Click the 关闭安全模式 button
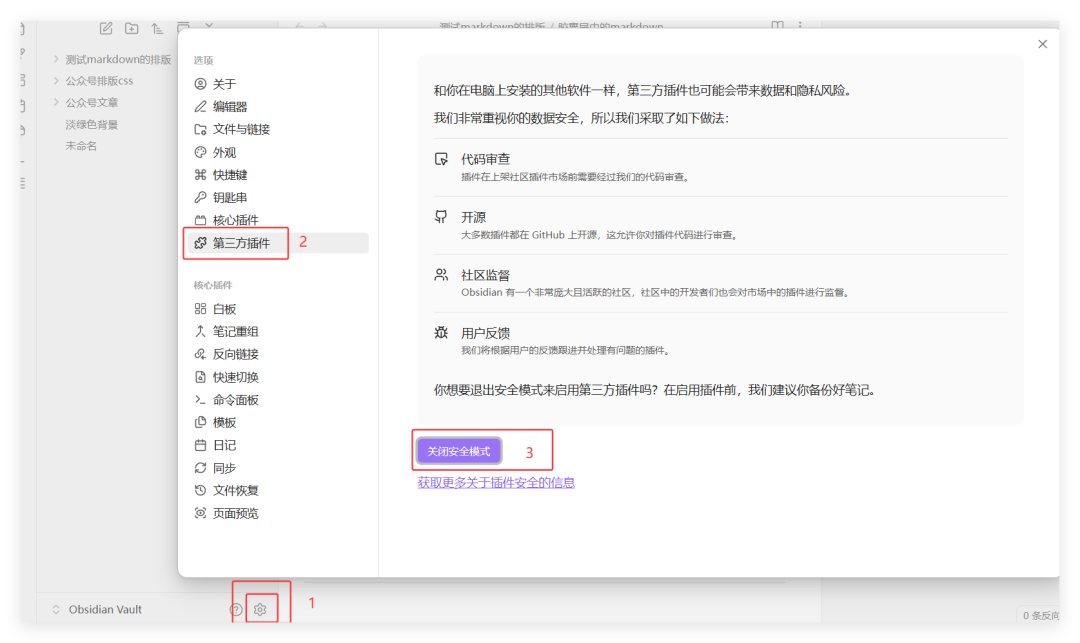Image resolution: width=1080 pixels, height=643 pixels. pos(457,450)
